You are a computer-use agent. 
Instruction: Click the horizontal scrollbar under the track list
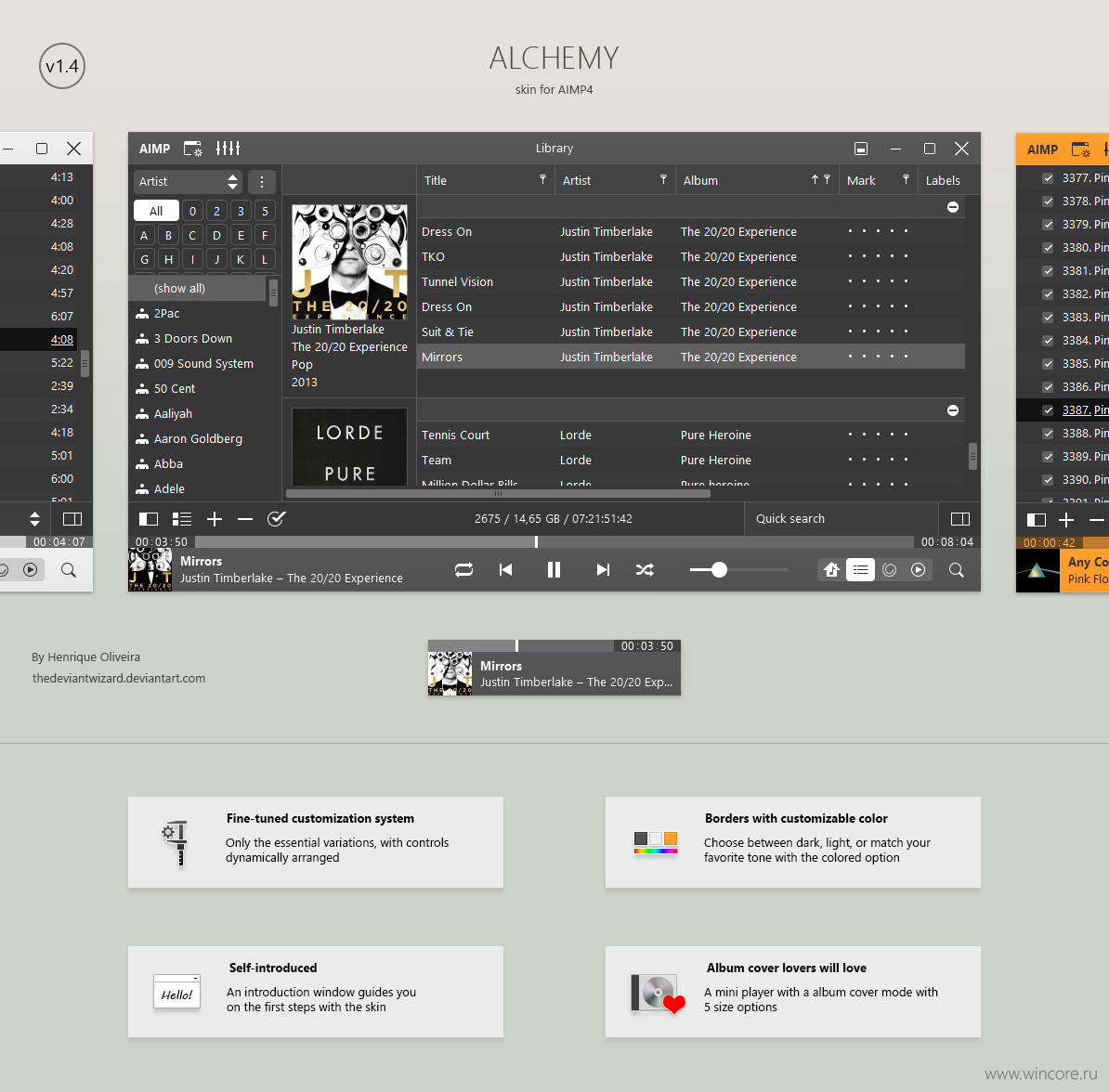[x=498, y=494]
